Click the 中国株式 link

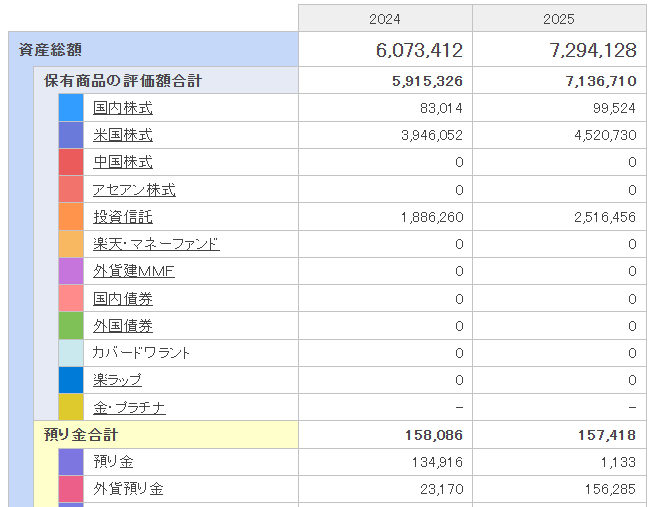tap(123, 162)
